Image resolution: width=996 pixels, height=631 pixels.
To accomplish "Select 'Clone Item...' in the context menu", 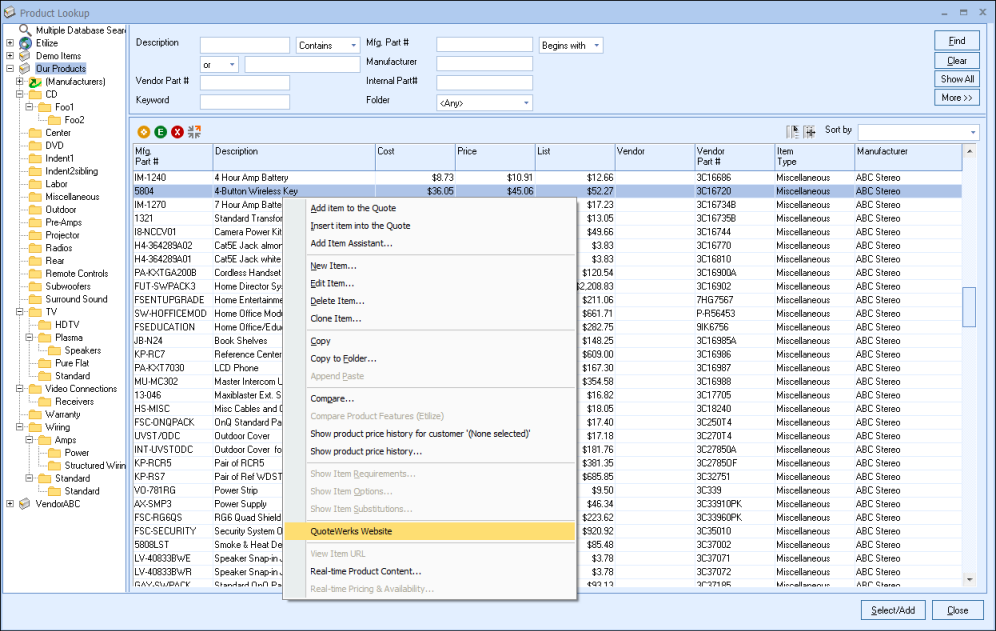I will [x=336, y=318].
